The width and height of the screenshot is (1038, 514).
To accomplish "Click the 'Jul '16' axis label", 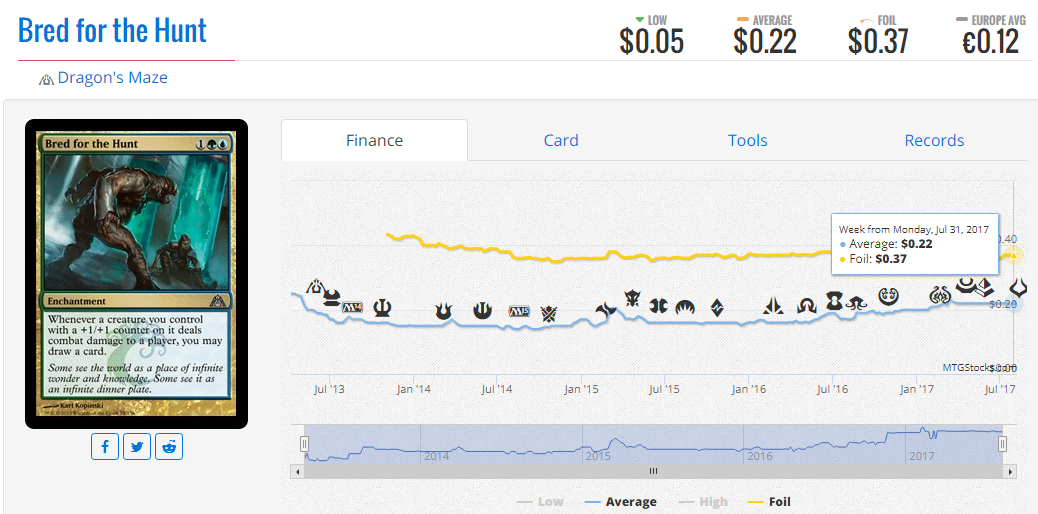I will [x=832, y=389].
